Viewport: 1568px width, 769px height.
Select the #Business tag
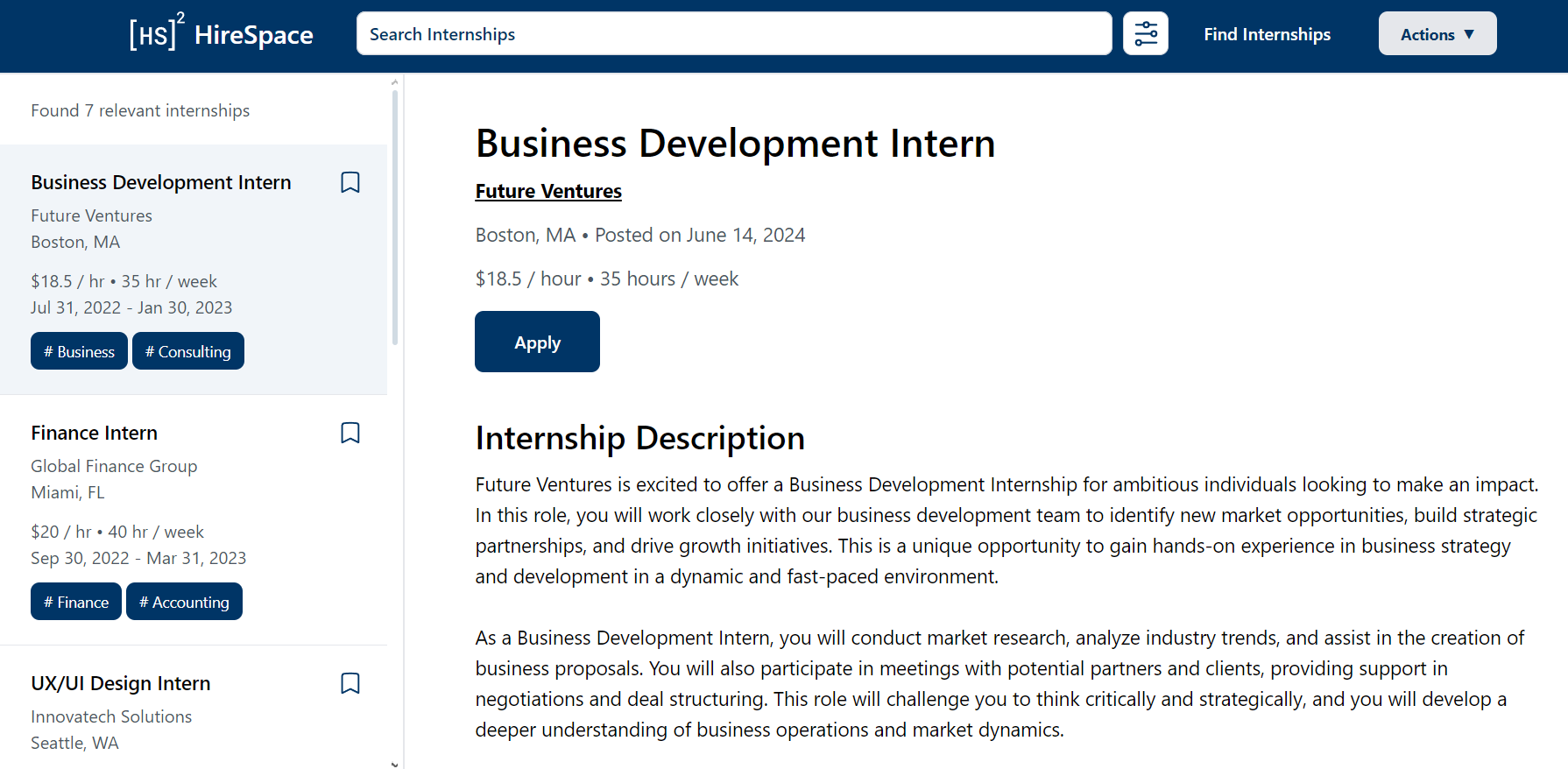[79, 350]
